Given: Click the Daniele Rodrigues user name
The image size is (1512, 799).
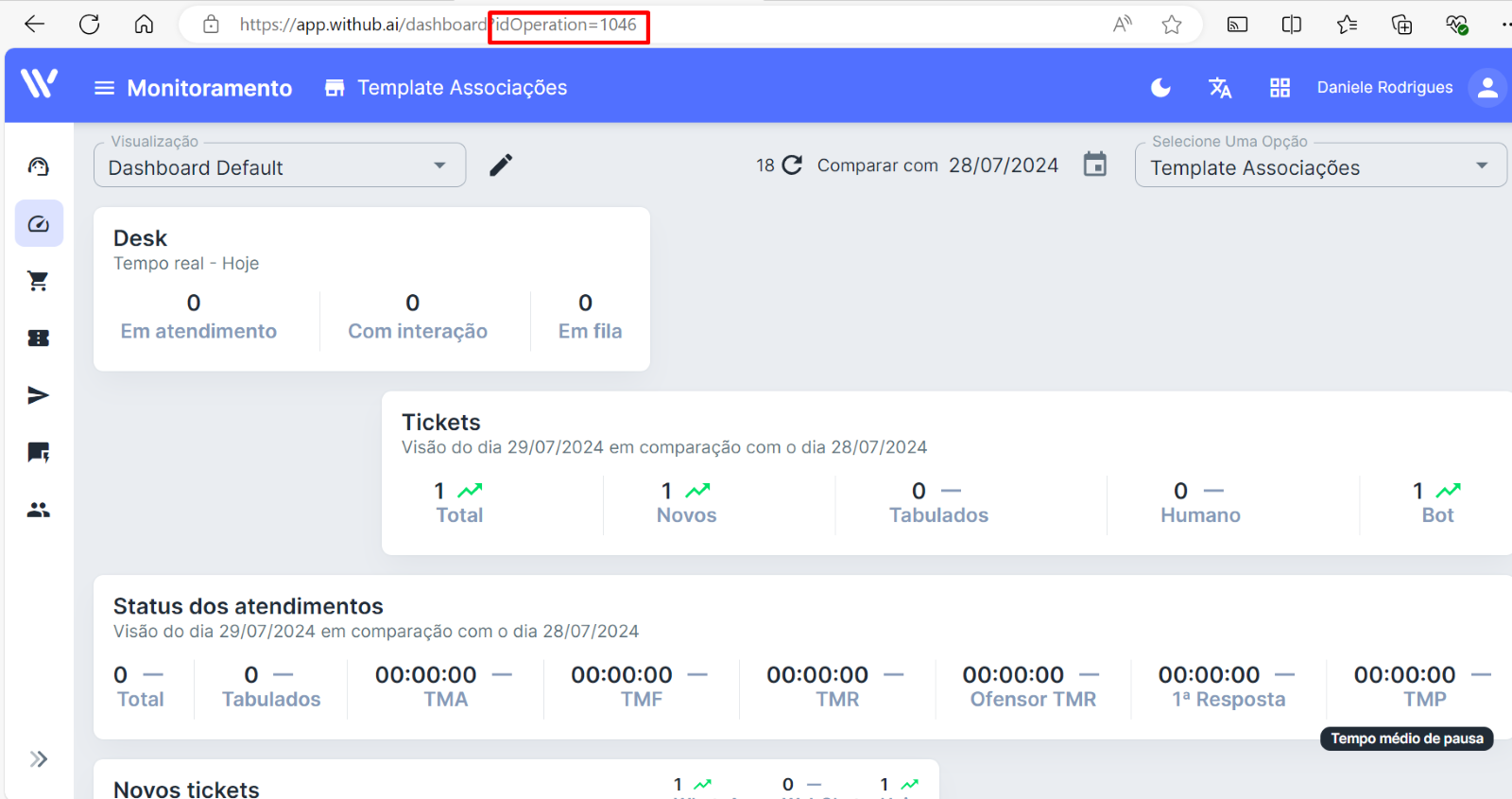Looking at the screenshot, I should click(x=1385, y=88).
